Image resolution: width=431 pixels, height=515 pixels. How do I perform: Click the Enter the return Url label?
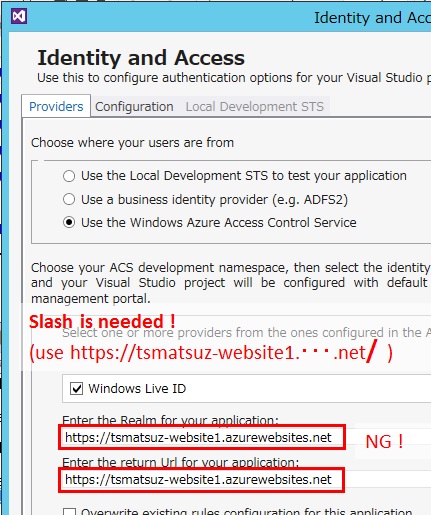coord(180,462)
